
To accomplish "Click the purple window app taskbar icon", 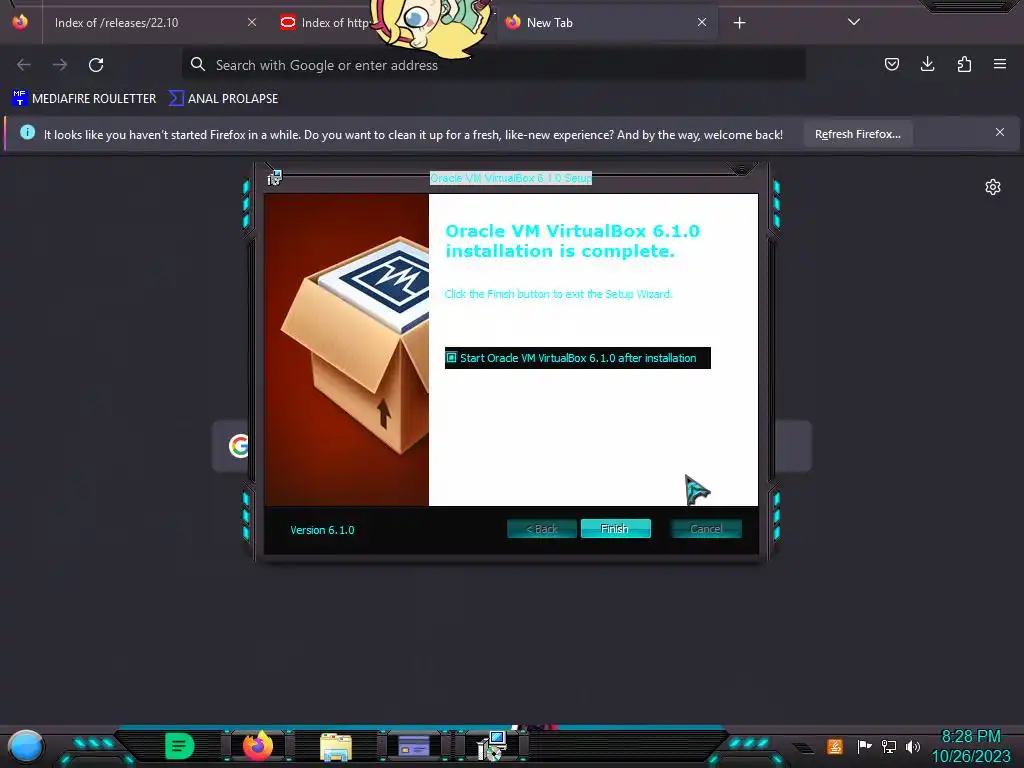I will pos(414,746).
